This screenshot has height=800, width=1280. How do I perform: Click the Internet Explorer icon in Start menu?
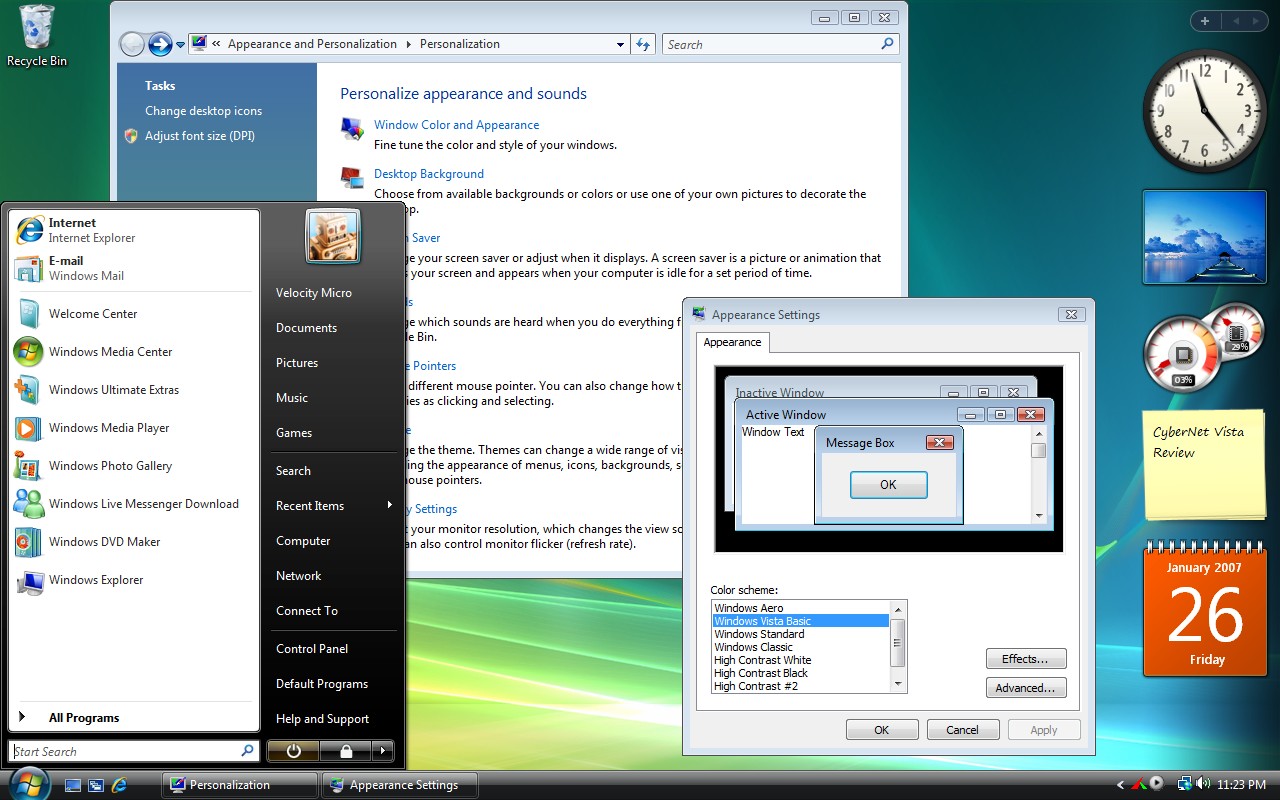[29, 230]
